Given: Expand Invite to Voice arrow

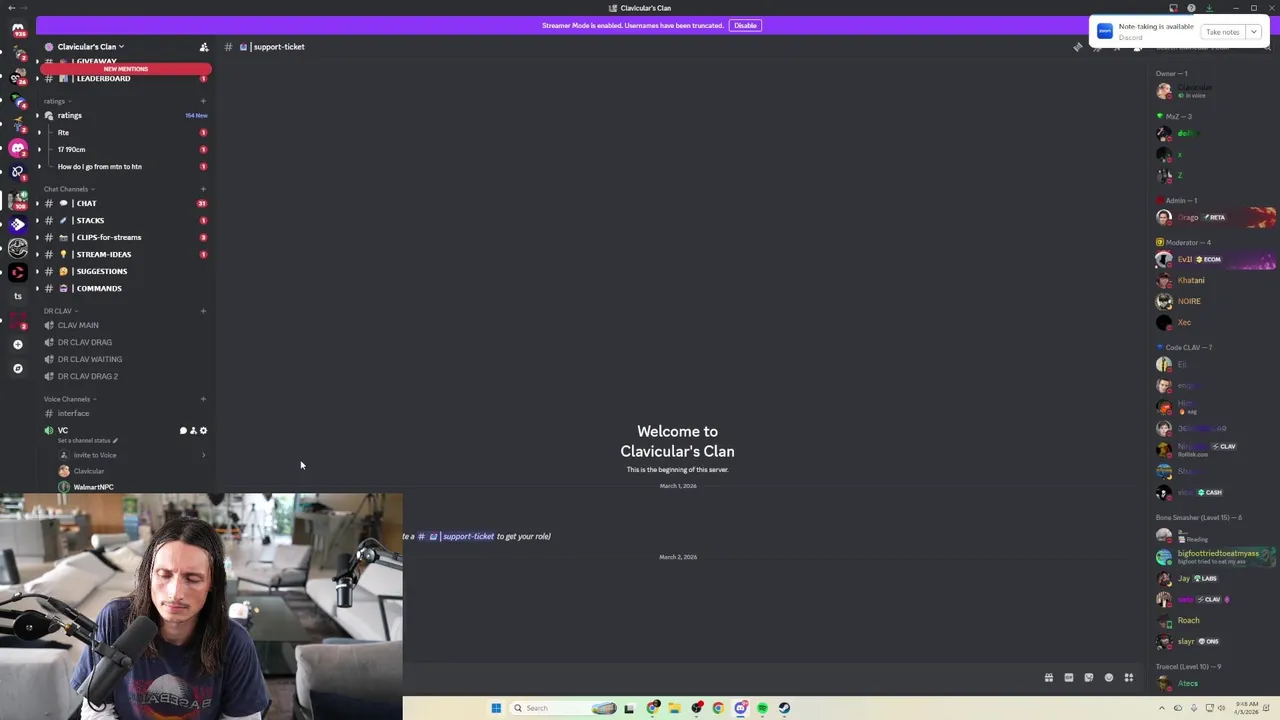Looking at the screenshot, I should coord(203,455).
